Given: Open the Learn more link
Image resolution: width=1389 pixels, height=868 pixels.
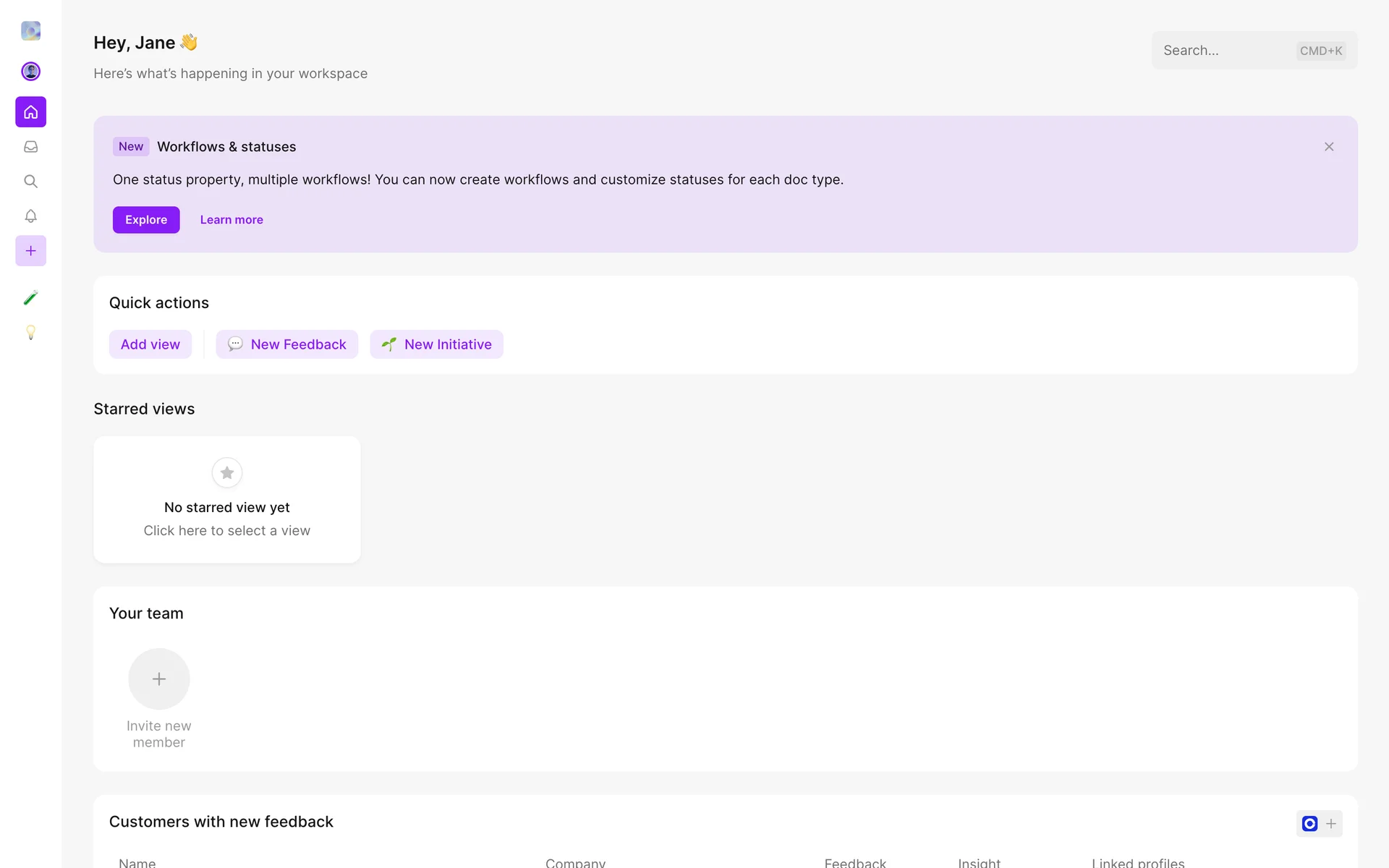Looking at the screenshot, I should click(x=231, y=220).
